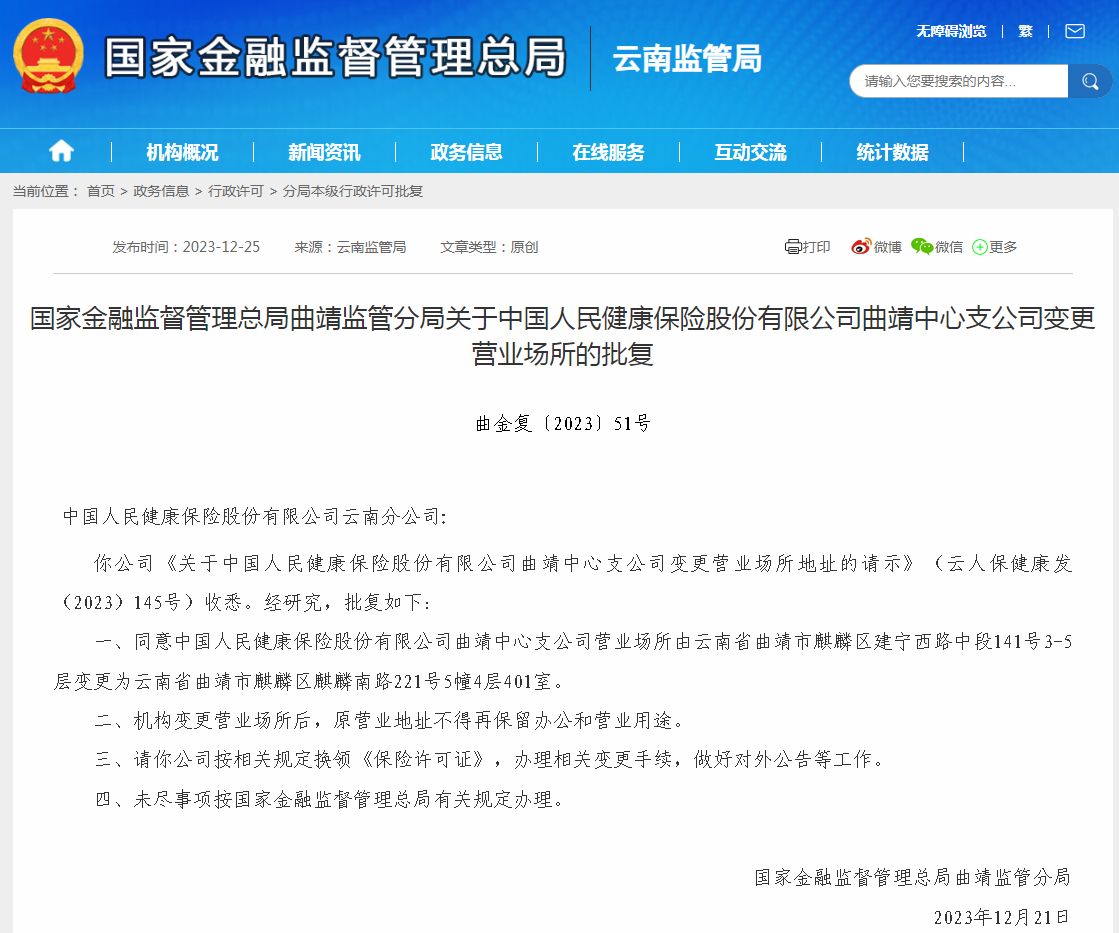Click the print icon
Image resolution: width=1119 pixels, height=933 pixels.
793,247
